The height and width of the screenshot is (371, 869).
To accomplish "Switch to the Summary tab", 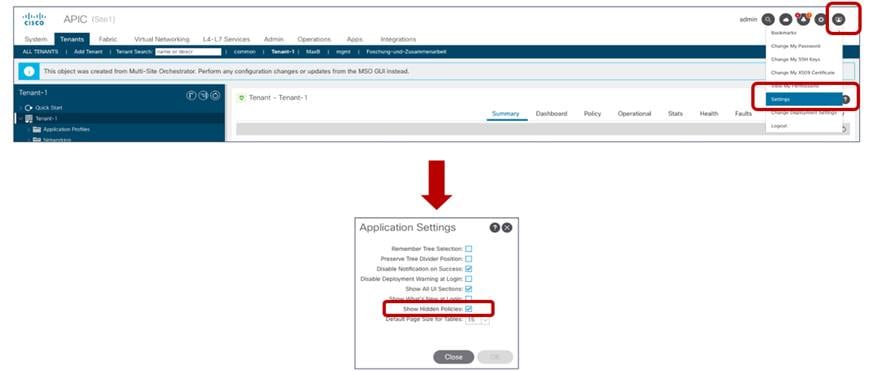I will (x=505, y=114).
